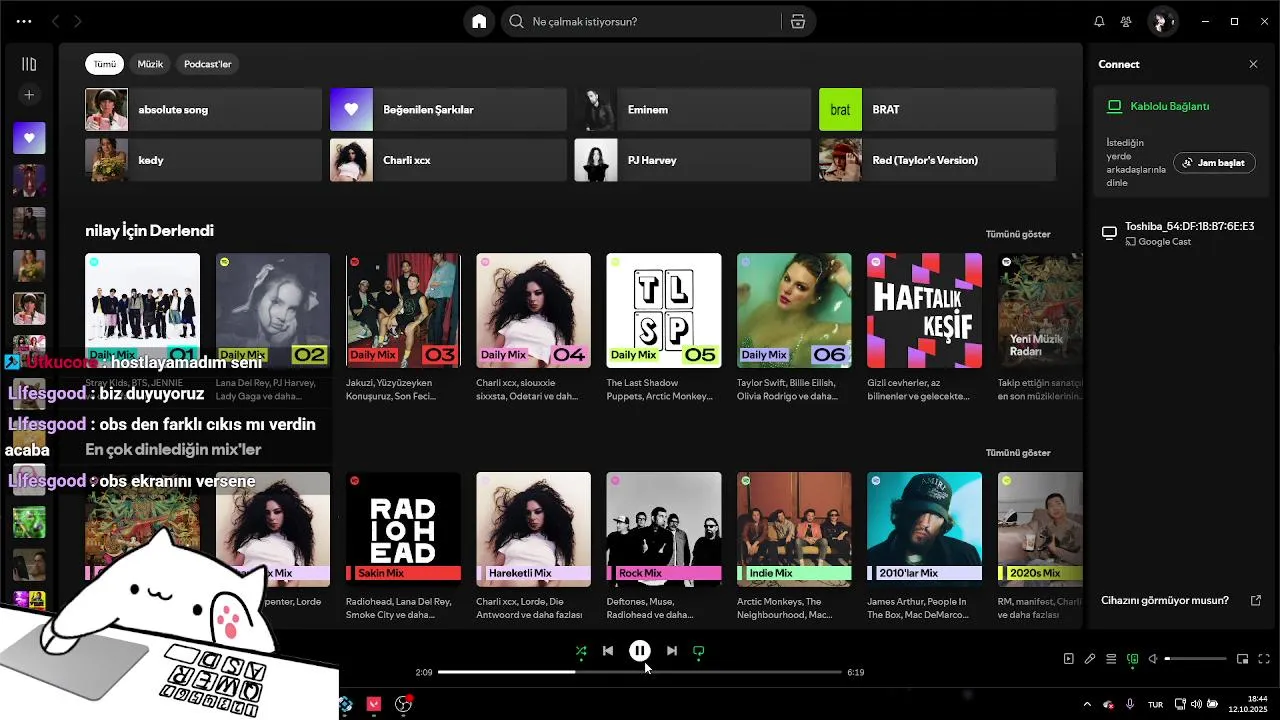Select the Podcast'ler filter chip
This screenshot has width=1280, height=720.
click(x=207, y=64)
